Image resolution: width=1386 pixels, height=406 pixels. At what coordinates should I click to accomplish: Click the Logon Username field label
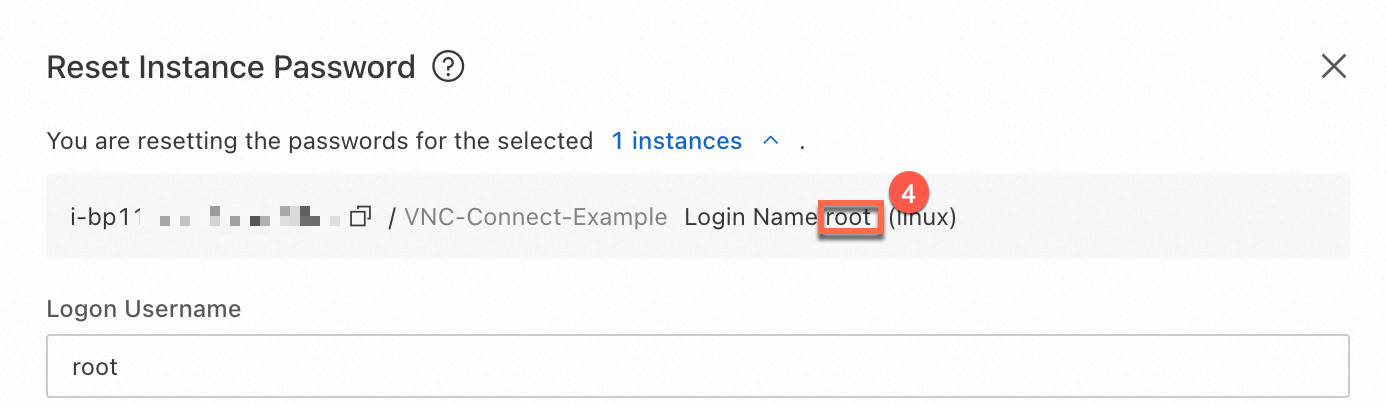tap(144, 309)
